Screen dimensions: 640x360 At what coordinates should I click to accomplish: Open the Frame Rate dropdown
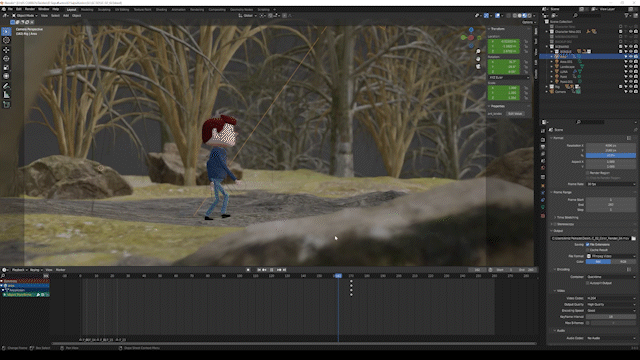pos(611,184)
